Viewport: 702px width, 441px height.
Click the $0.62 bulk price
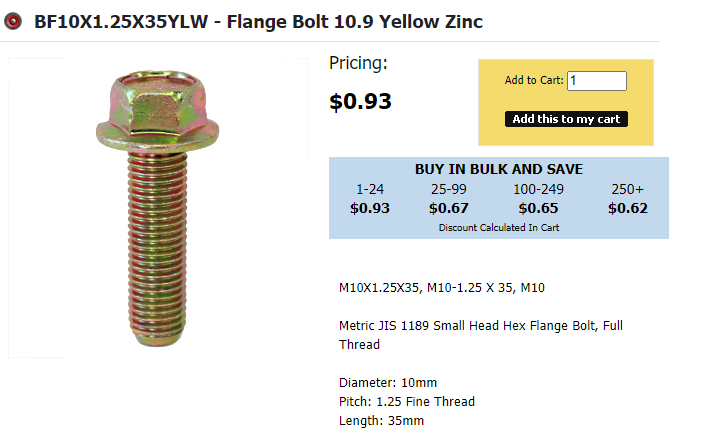tap(628, 209)
